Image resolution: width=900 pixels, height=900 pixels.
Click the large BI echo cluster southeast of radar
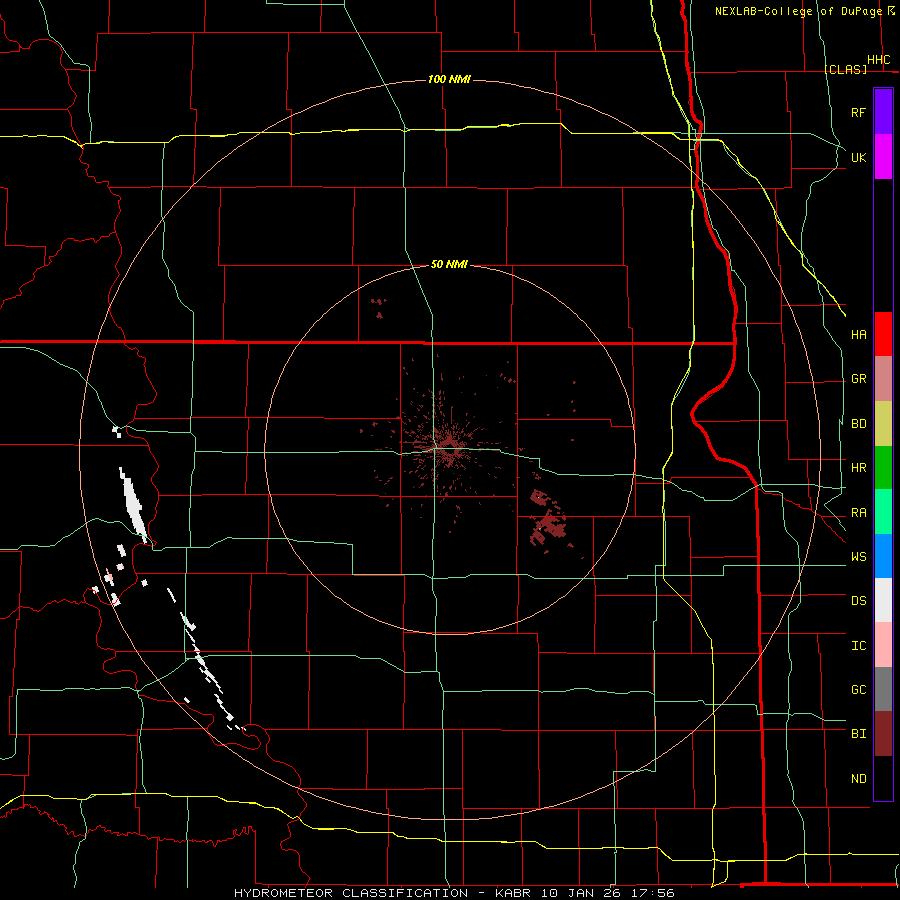548,520
